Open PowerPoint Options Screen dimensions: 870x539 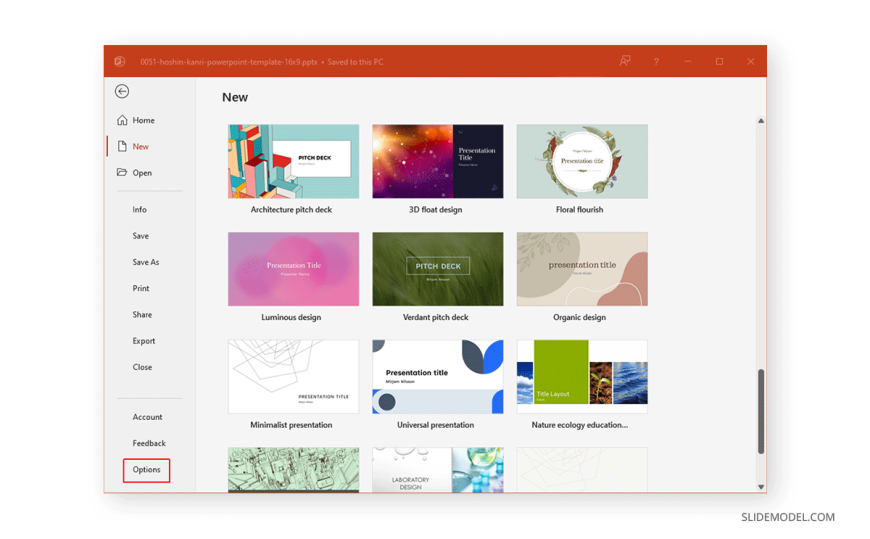coord(146,470)
